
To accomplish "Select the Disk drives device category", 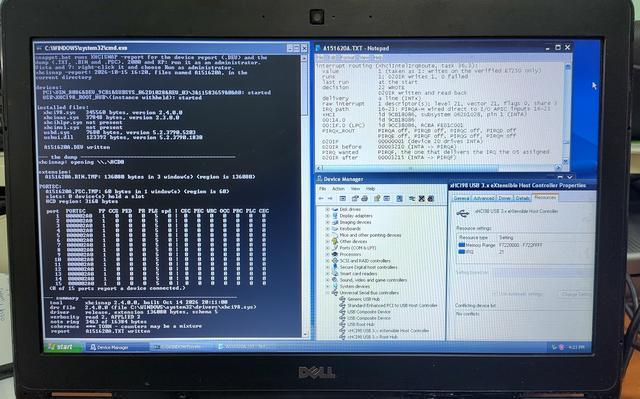I will (x=350, y=209).
